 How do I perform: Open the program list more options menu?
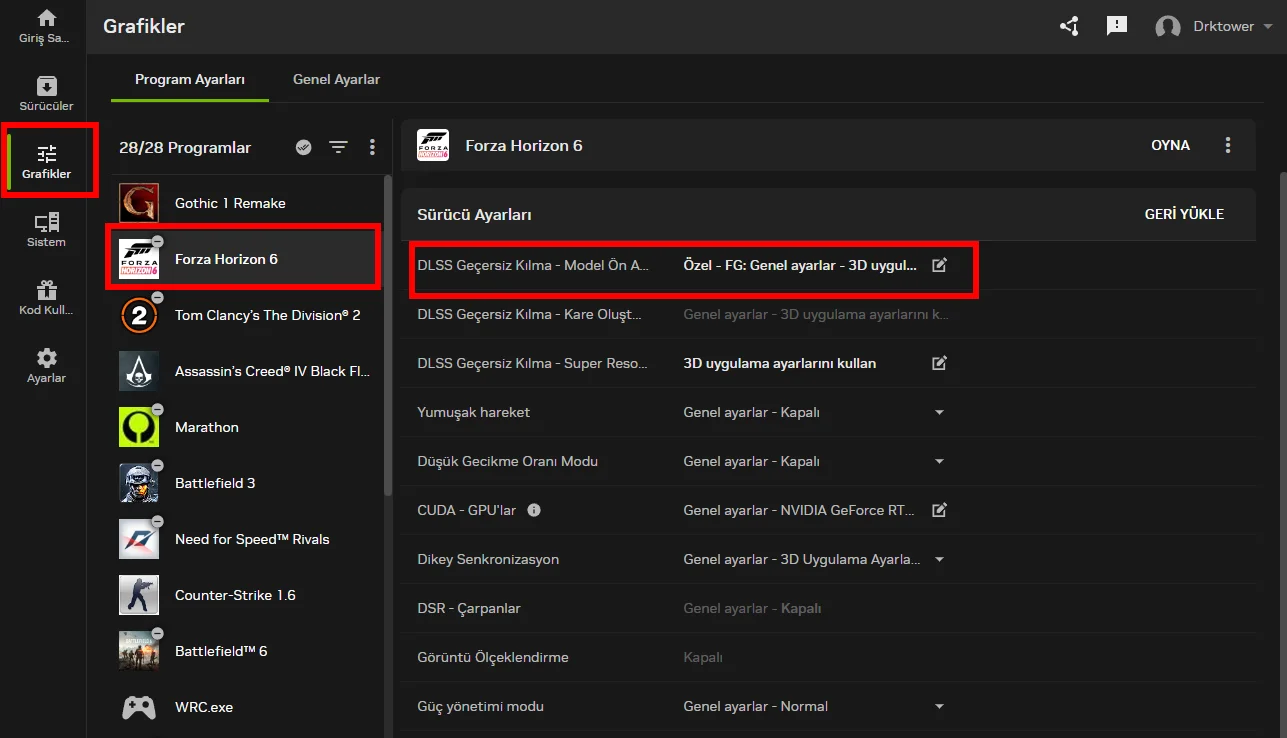372,147
